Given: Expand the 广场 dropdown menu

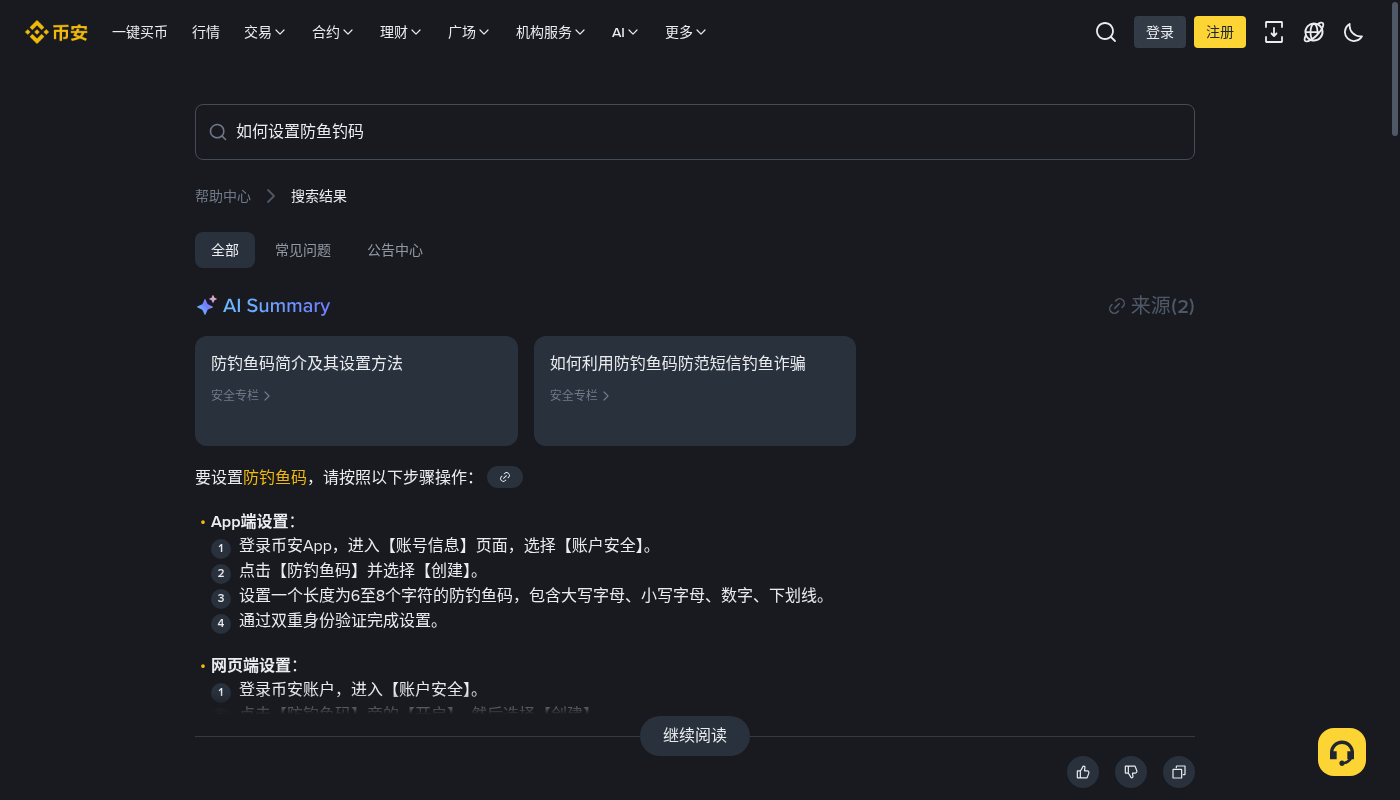Looking at the screenshot, I should tap(469, 32).
